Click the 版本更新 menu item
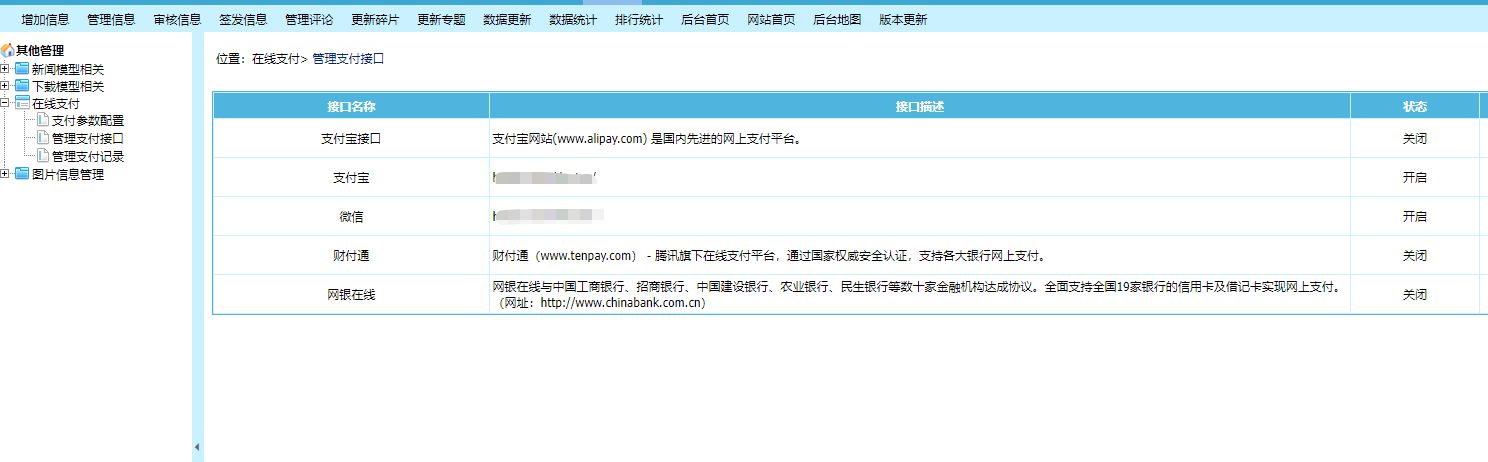The height and width of the screenshot is (462, 1488). [903, 19]
